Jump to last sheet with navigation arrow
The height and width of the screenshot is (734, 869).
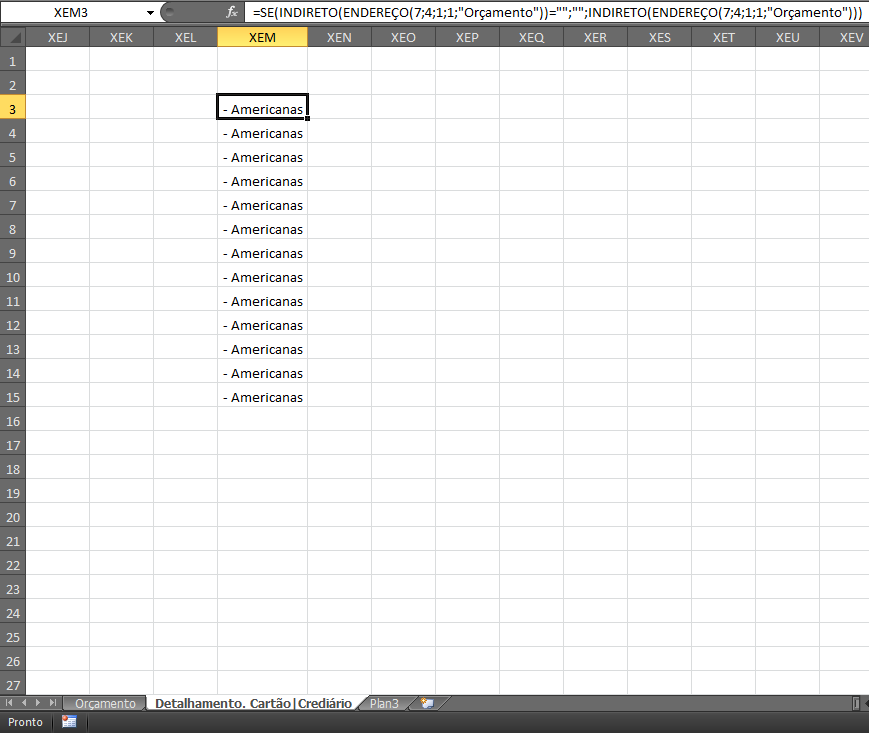point(53,703)
